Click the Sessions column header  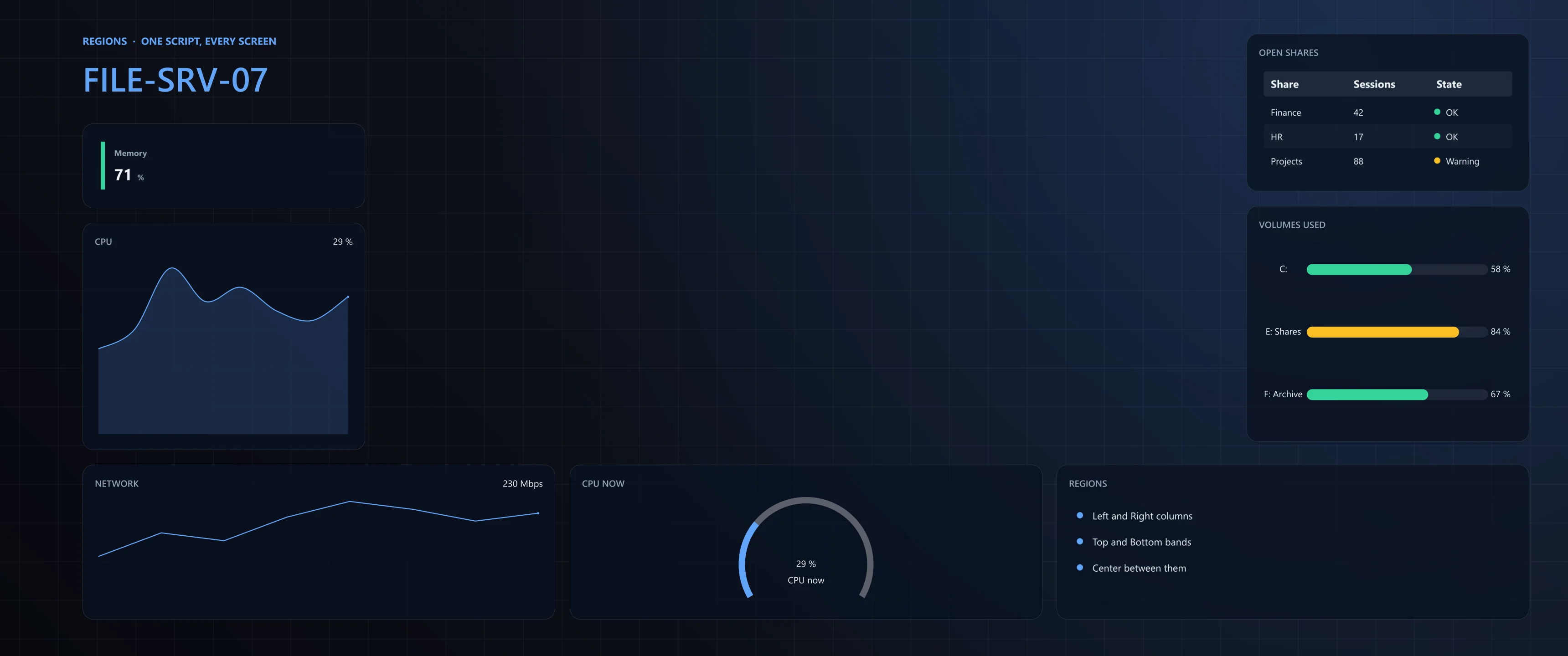click(1374, 85)
